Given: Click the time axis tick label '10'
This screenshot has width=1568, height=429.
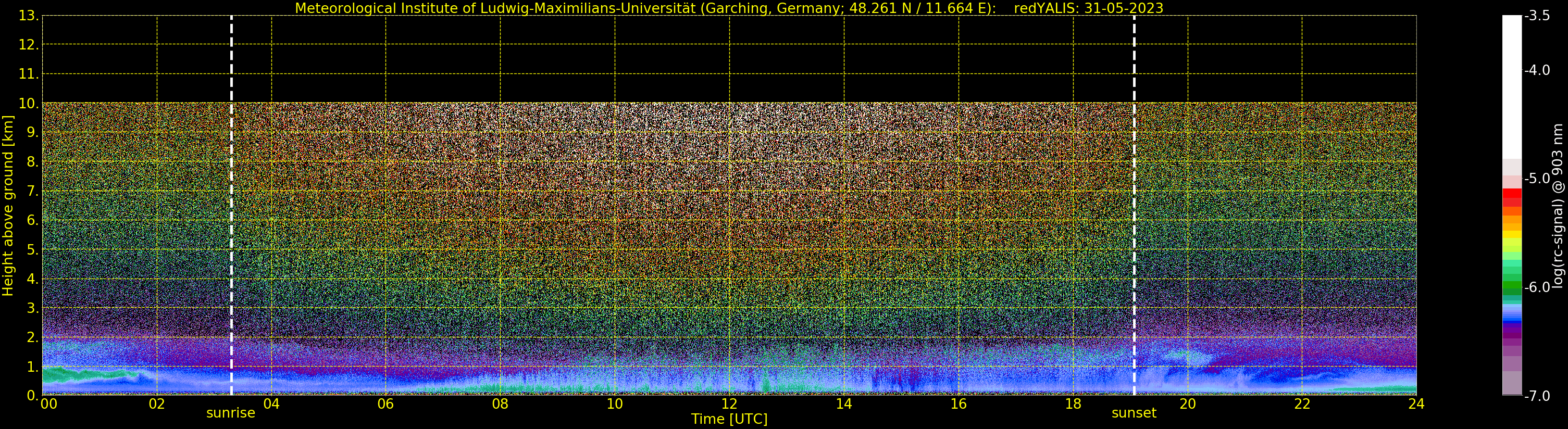Looking at the screenshot, I should click(615, 404).
